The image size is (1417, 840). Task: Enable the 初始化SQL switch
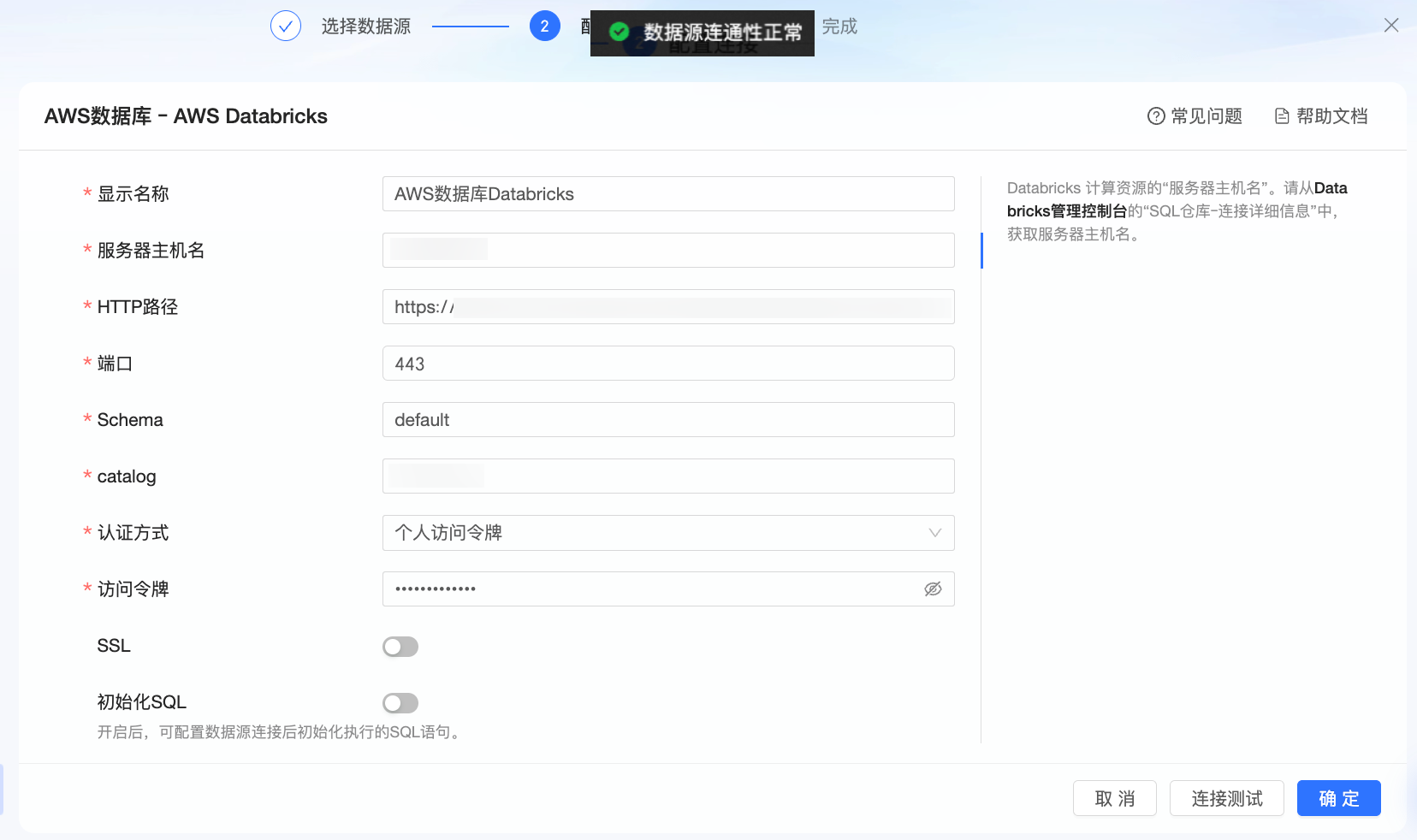click(x=400, y=703)
